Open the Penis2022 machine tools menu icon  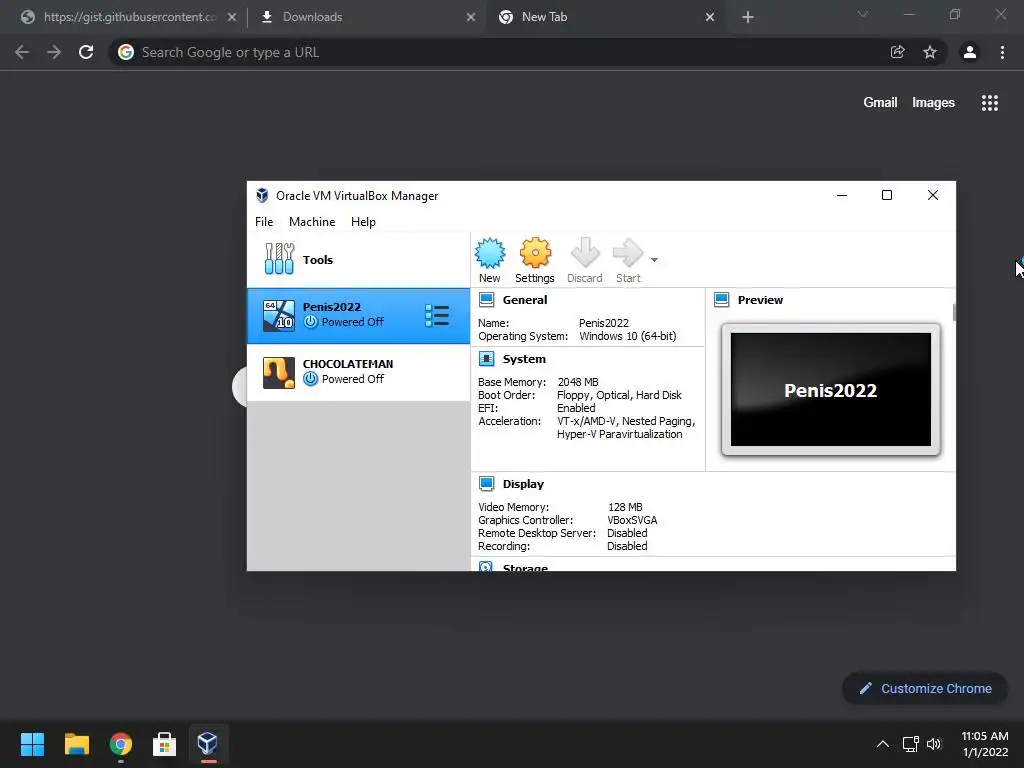437,315
